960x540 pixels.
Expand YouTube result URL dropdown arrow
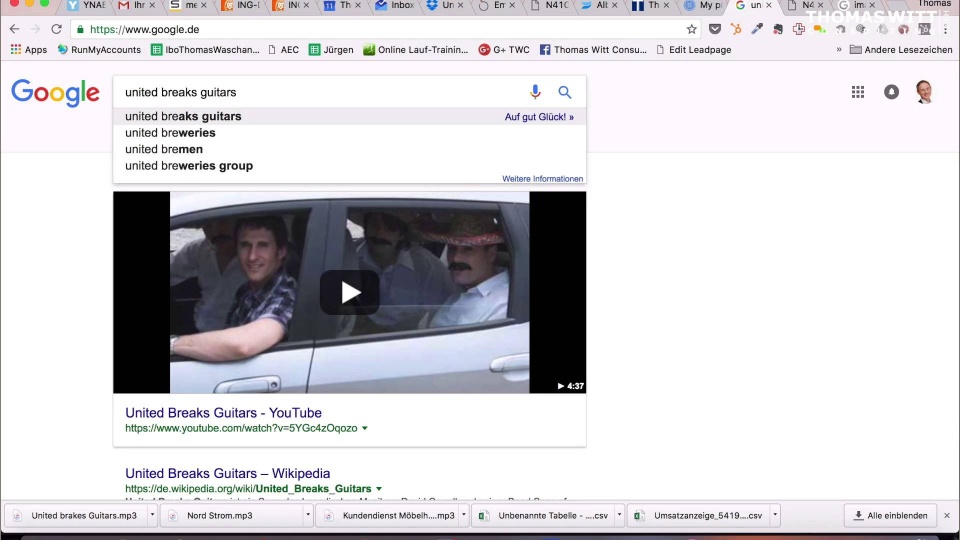coord(365,428)
